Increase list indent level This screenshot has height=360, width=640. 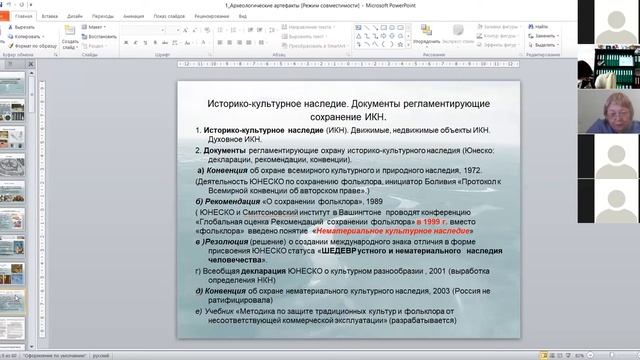pyautogui.click(x=260, y=30)
